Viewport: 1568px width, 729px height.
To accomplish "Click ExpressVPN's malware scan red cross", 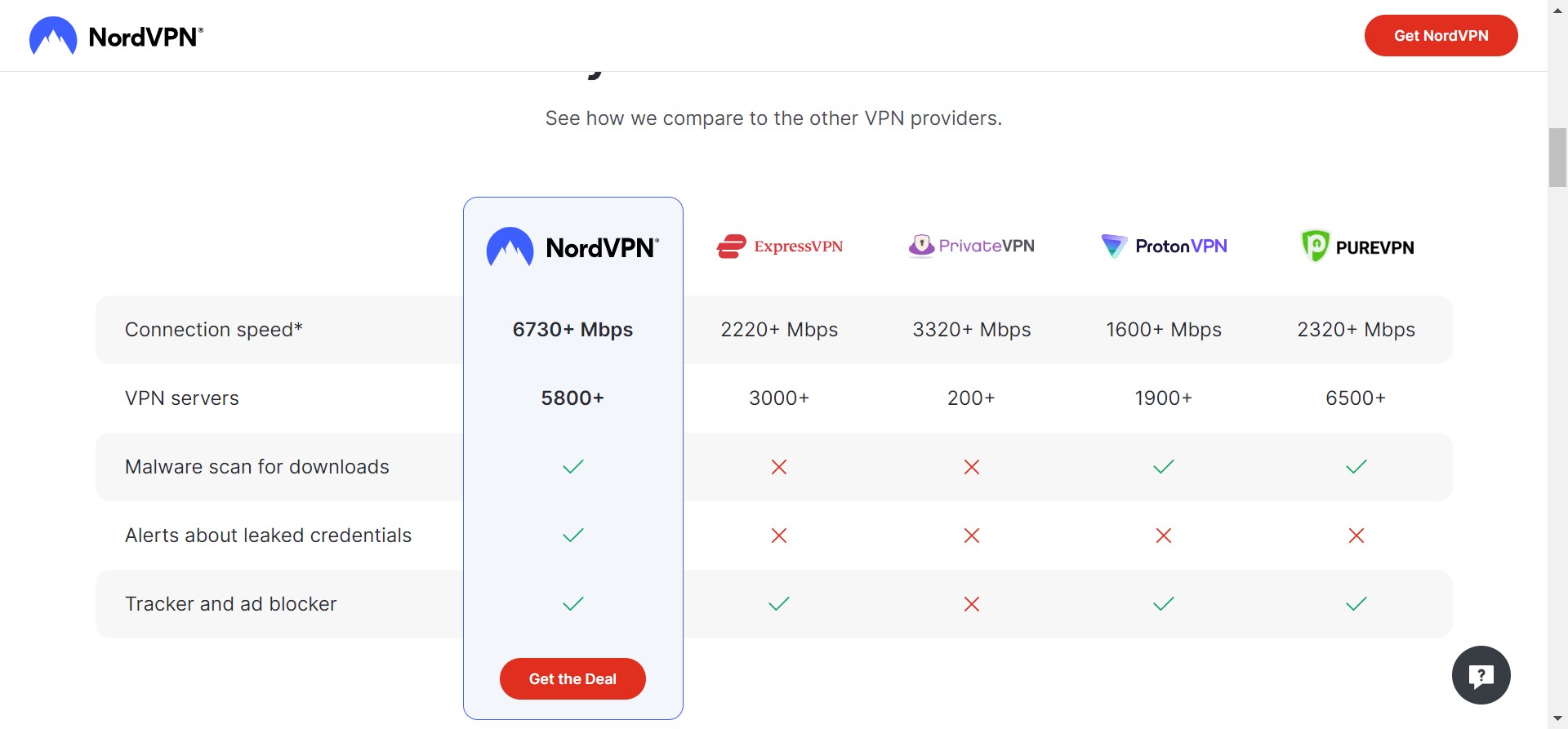I will (779, 467).
